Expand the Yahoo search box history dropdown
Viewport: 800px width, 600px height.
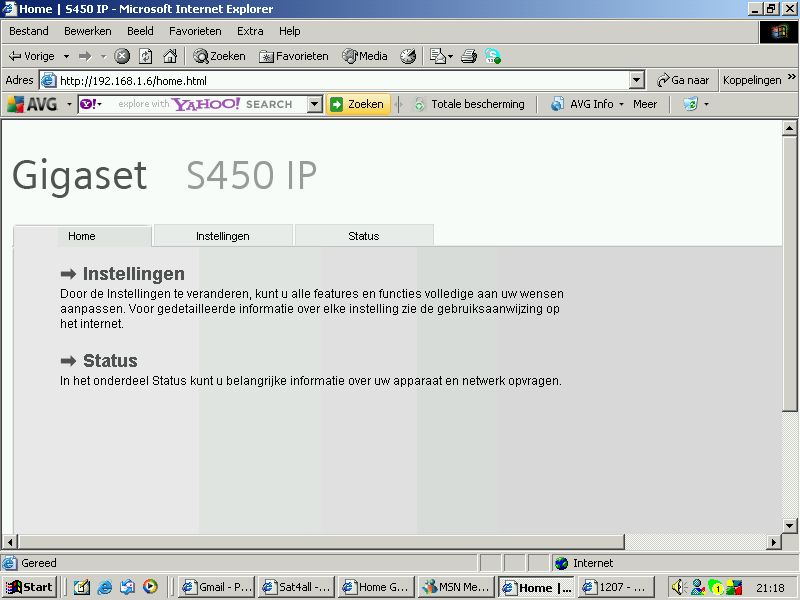coord(315,104)
